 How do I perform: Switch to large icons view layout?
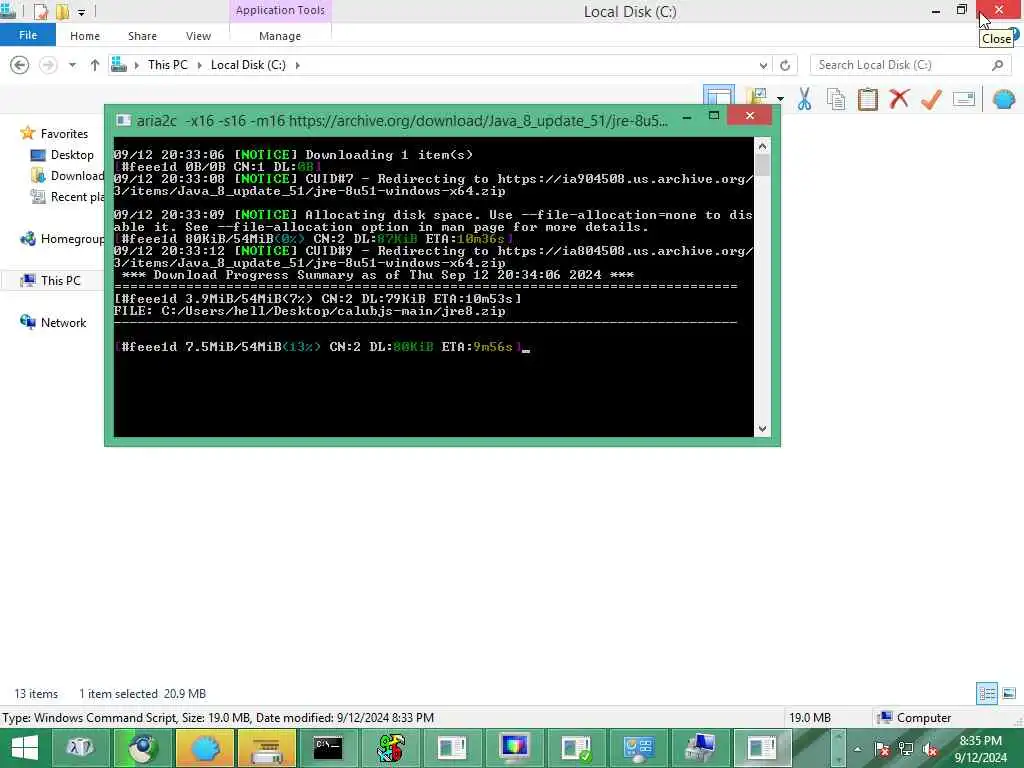tap(1009, 694)
